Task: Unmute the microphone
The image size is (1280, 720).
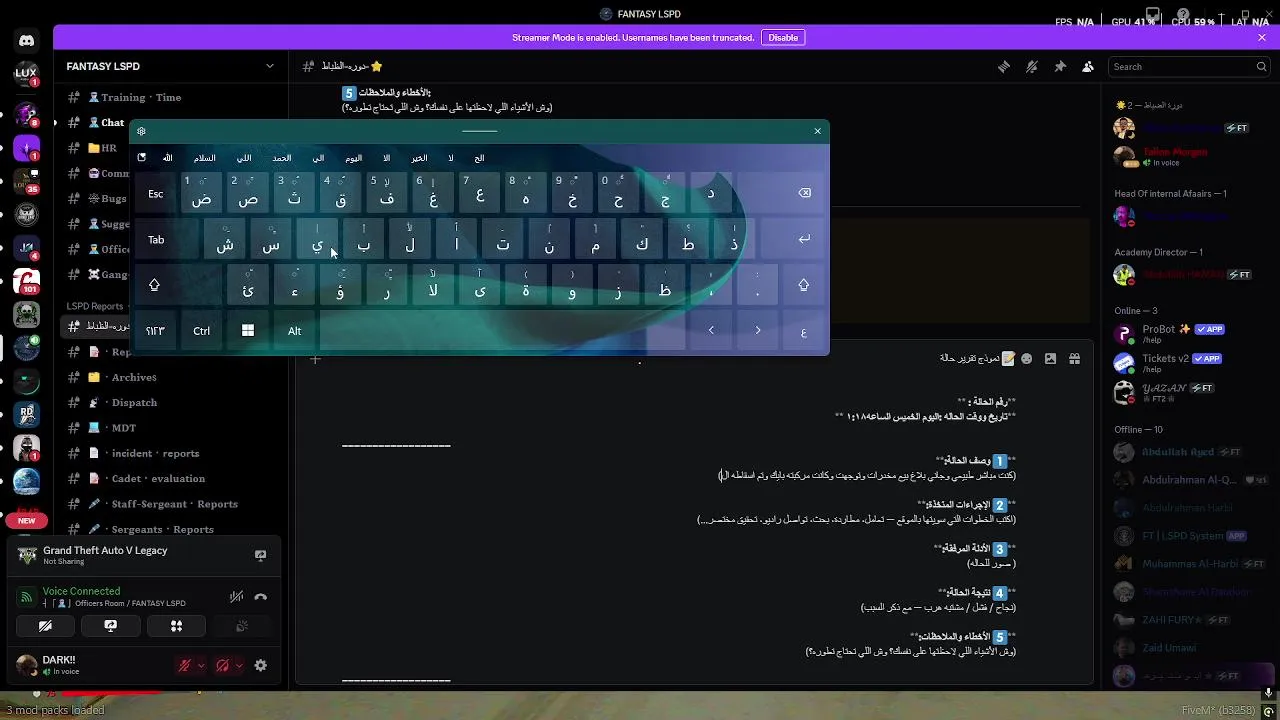Action: 185,665
